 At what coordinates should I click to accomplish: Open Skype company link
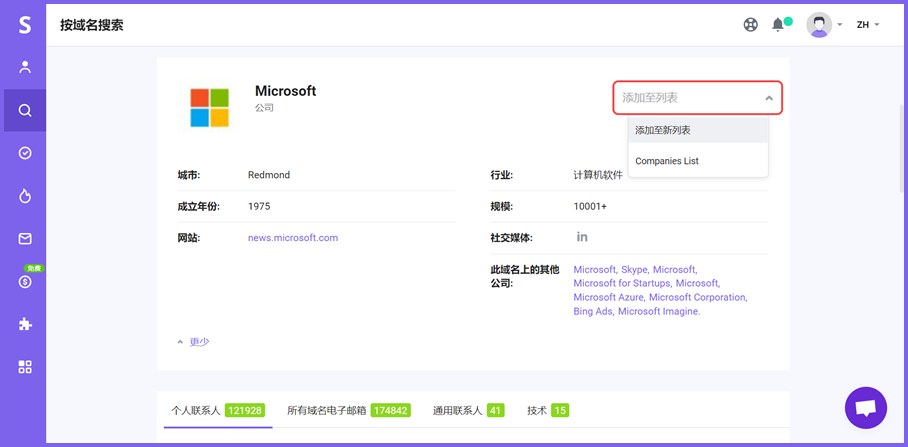pos(635,269)
